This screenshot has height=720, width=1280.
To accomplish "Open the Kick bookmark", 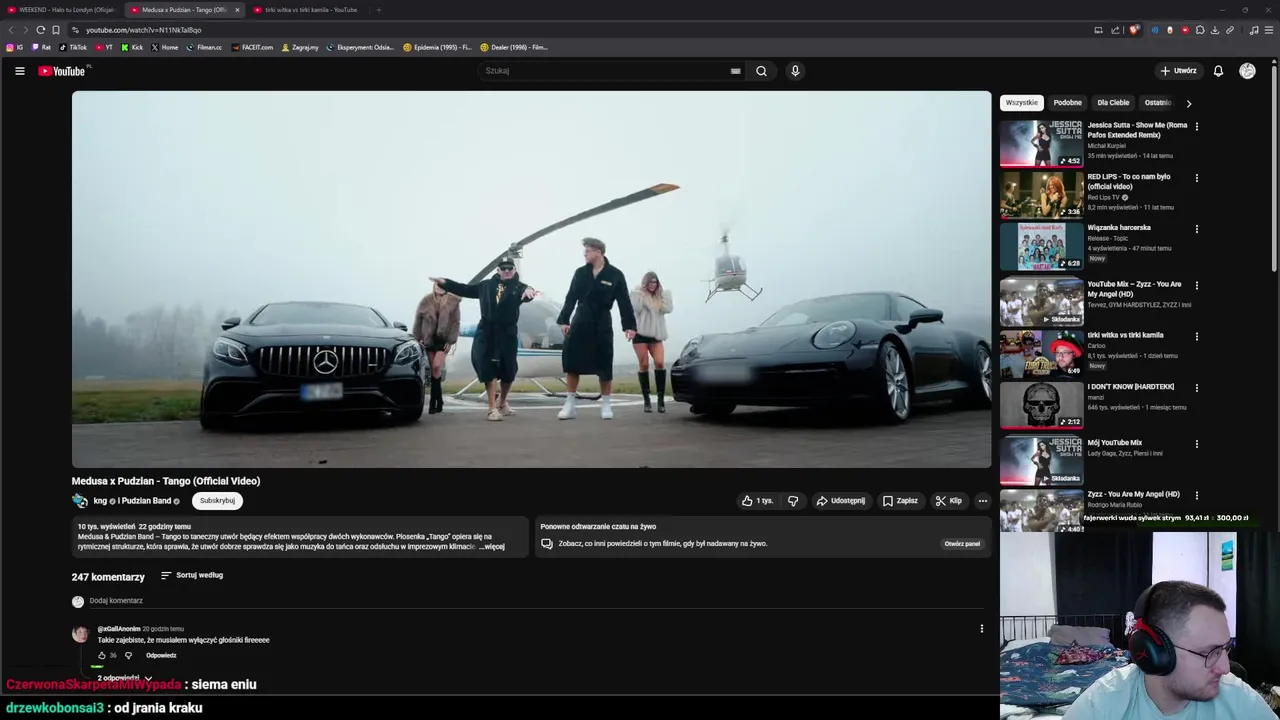I will [132, 47].
